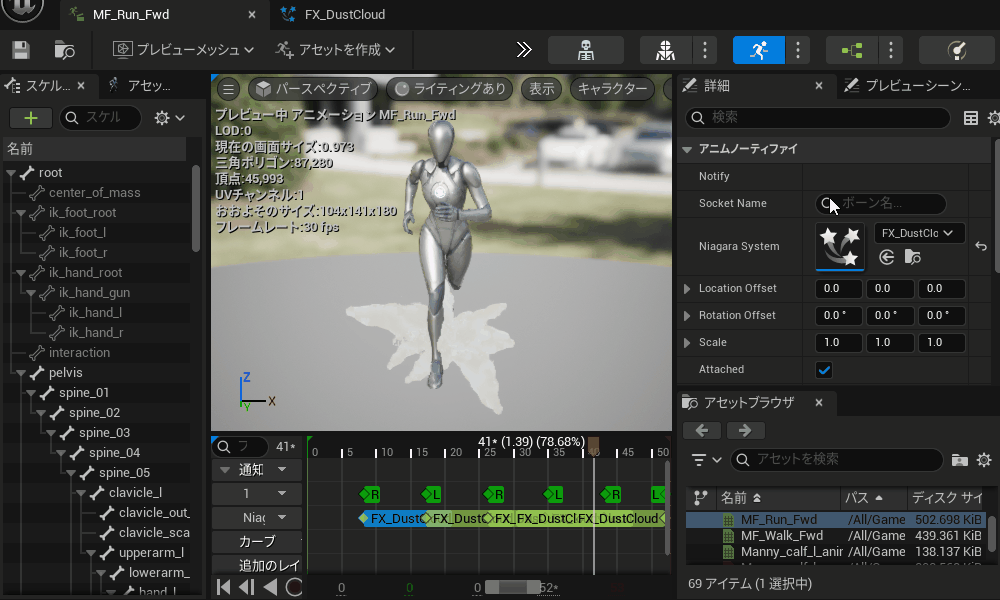Reset the Niagara System to default

click(981, 246)
